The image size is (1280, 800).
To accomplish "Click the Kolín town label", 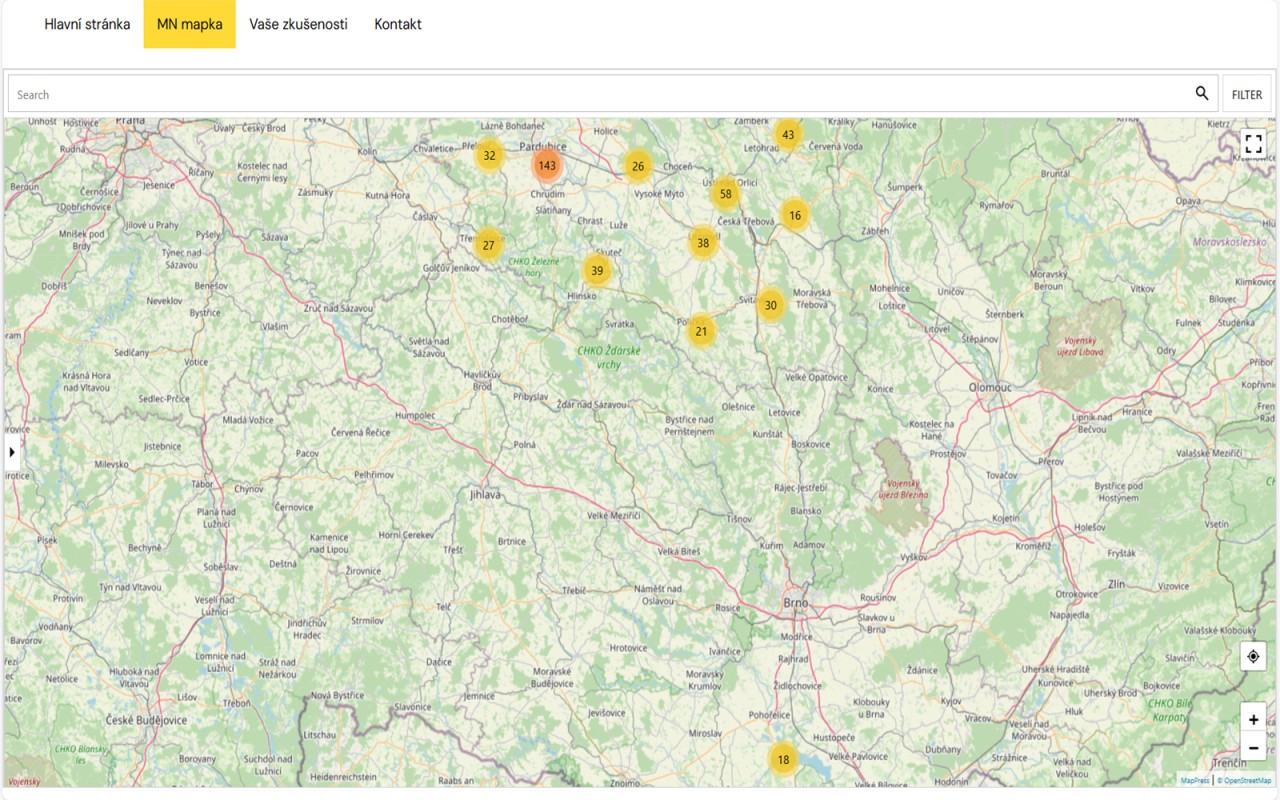I will pyautogui.click(x=367, y=151).
